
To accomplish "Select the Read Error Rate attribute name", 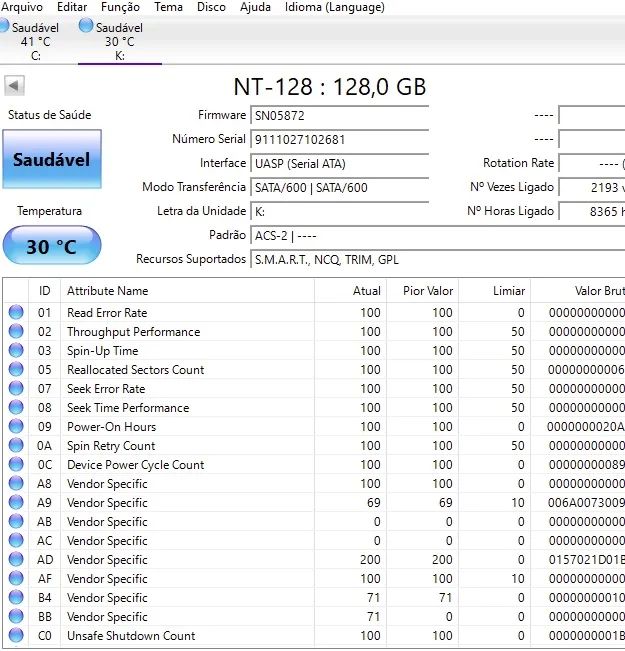I will 107,313.
